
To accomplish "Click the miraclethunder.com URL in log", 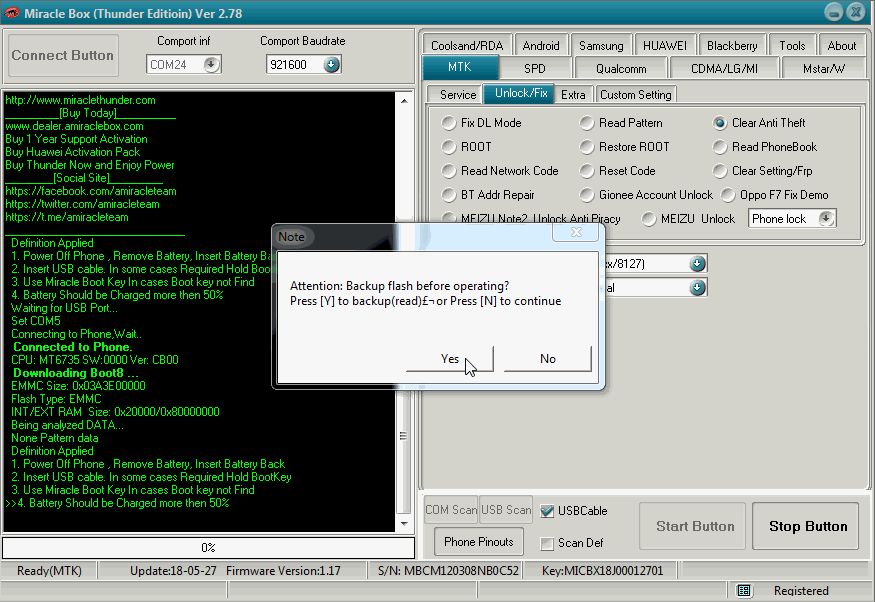I will point(80,100).
